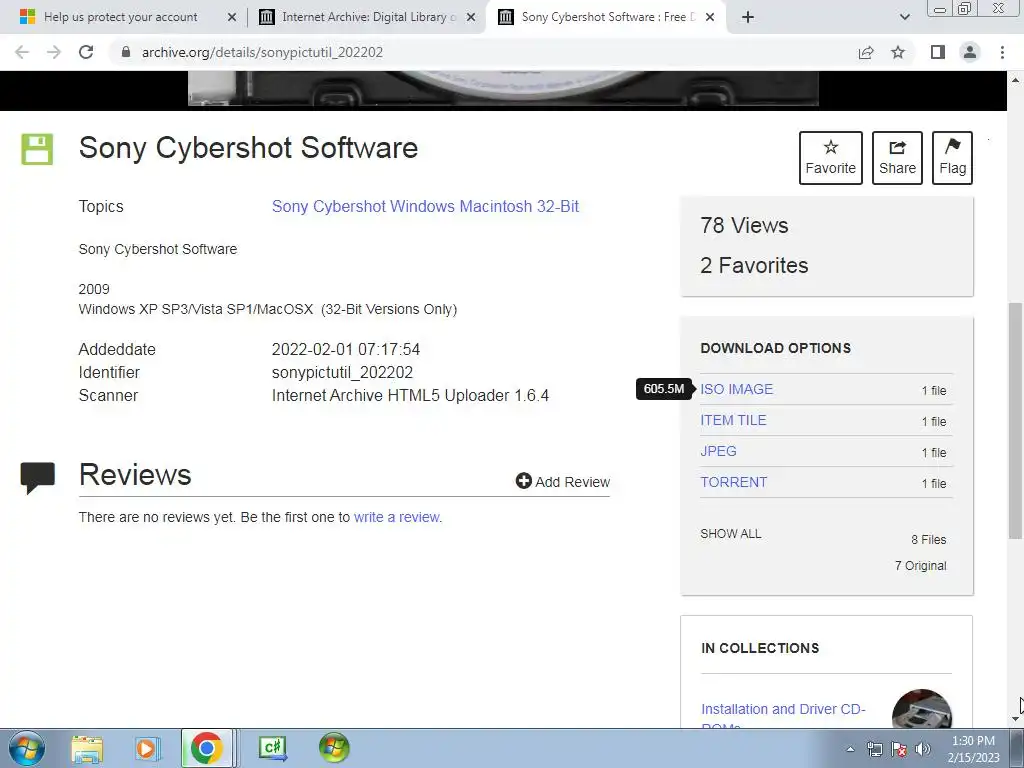1024x768 pixels.
Task: Open a new browser tab with plus
Action: pyautogui.click(x=748, y=18)
